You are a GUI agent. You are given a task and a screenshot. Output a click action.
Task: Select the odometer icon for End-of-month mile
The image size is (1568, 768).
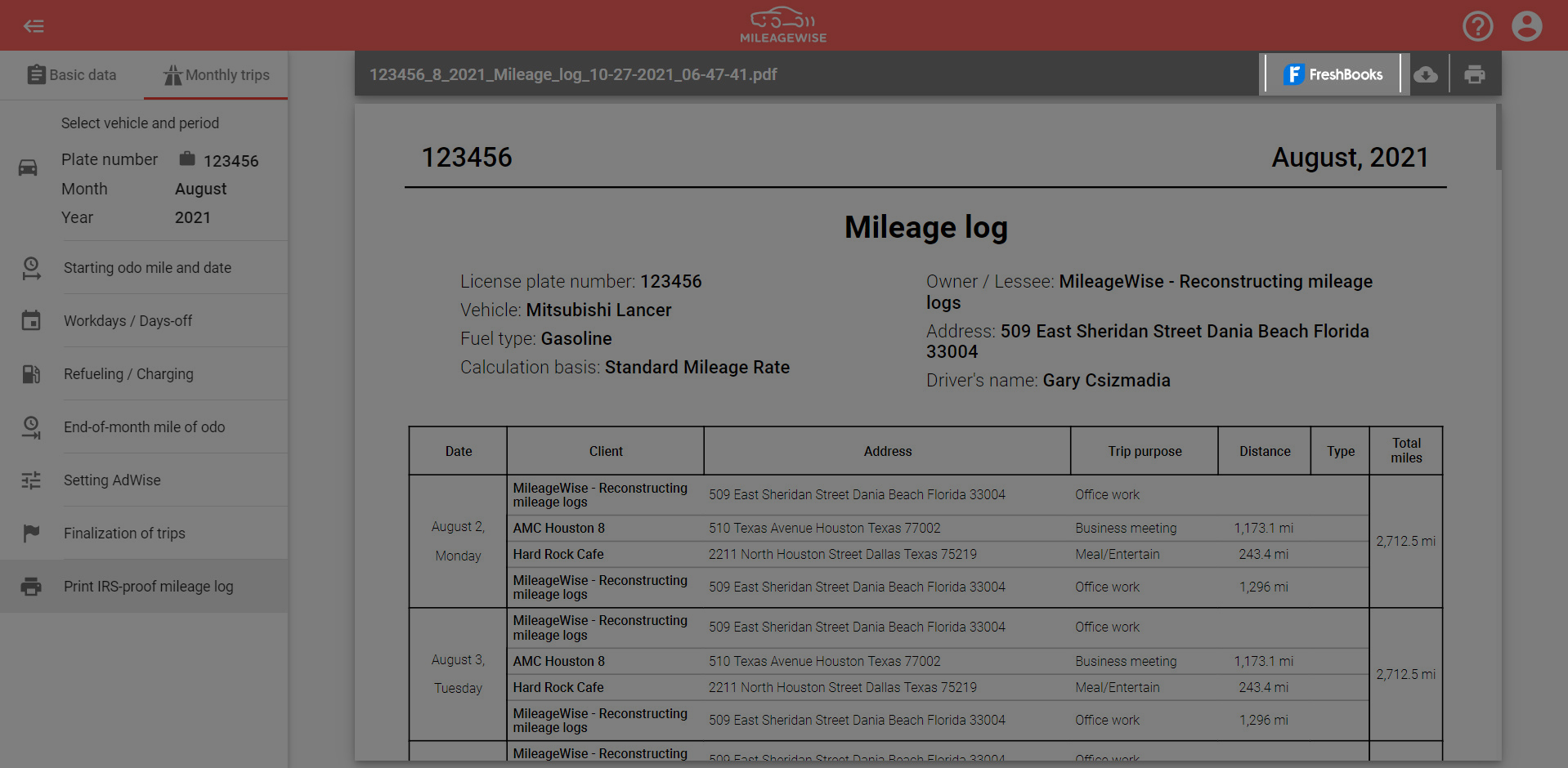31,426
